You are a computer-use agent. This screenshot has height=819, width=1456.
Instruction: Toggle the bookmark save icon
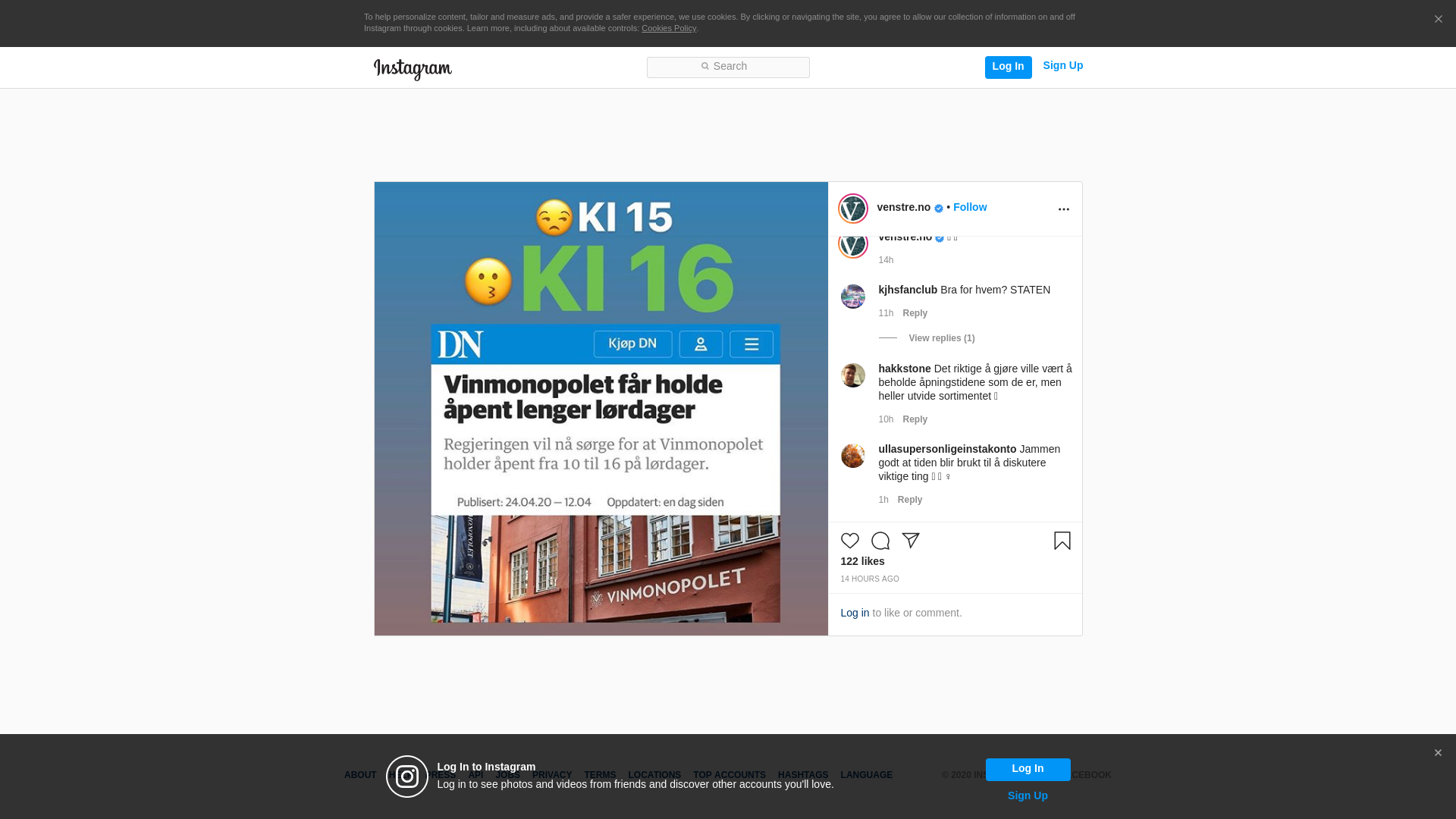tap(1062, 541)
